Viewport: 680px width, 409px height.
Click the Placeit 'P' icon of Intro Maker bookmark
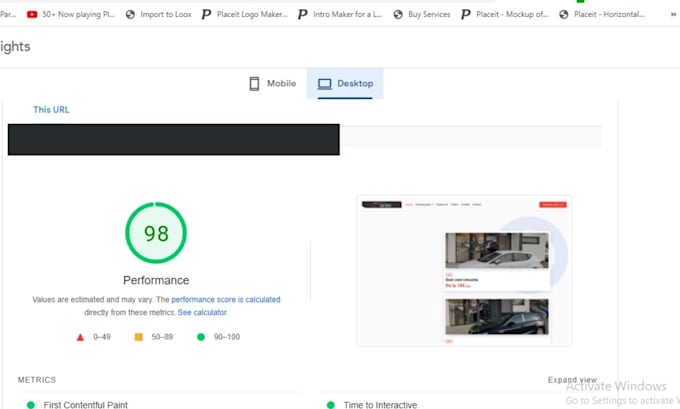[303, 14]
